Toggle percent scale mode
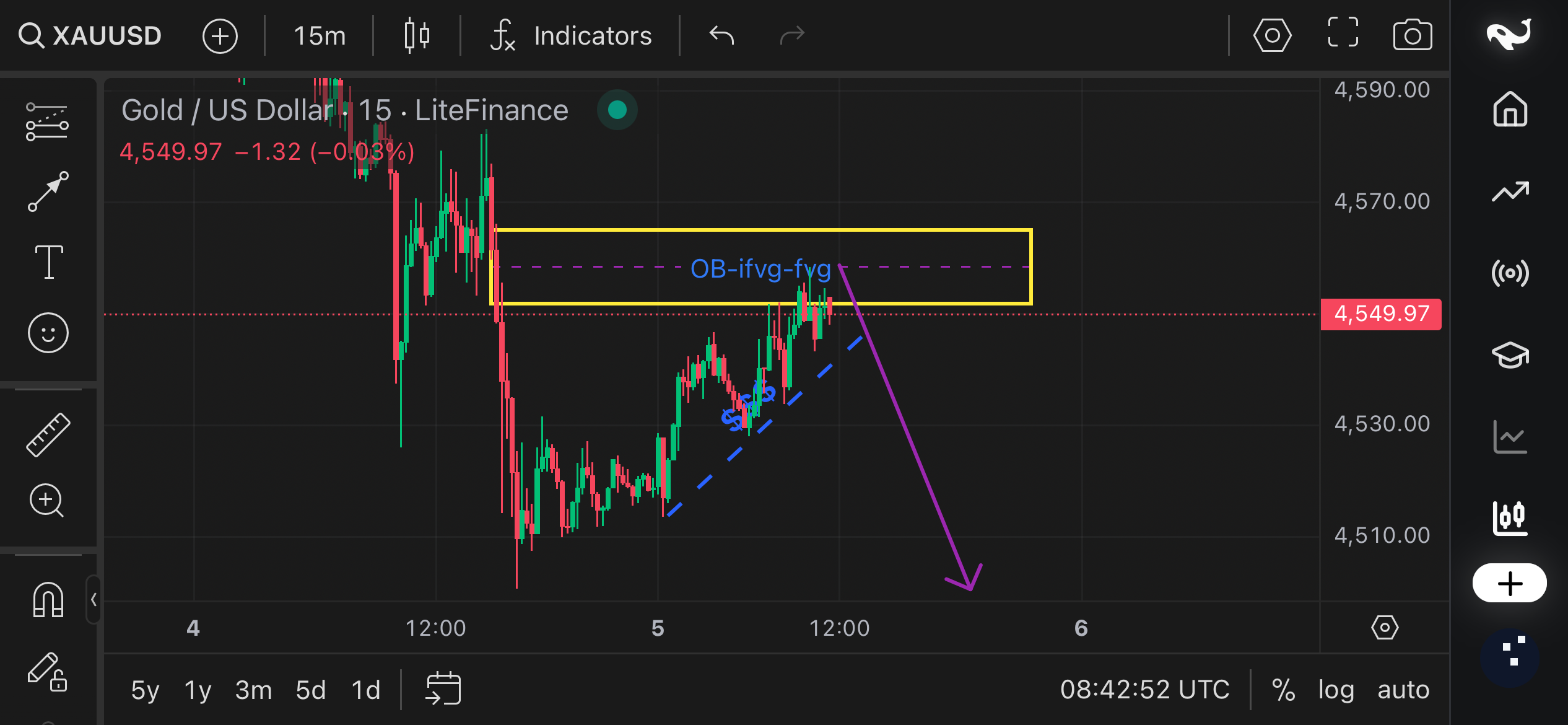1568x725 pixels. point(1283,690)
